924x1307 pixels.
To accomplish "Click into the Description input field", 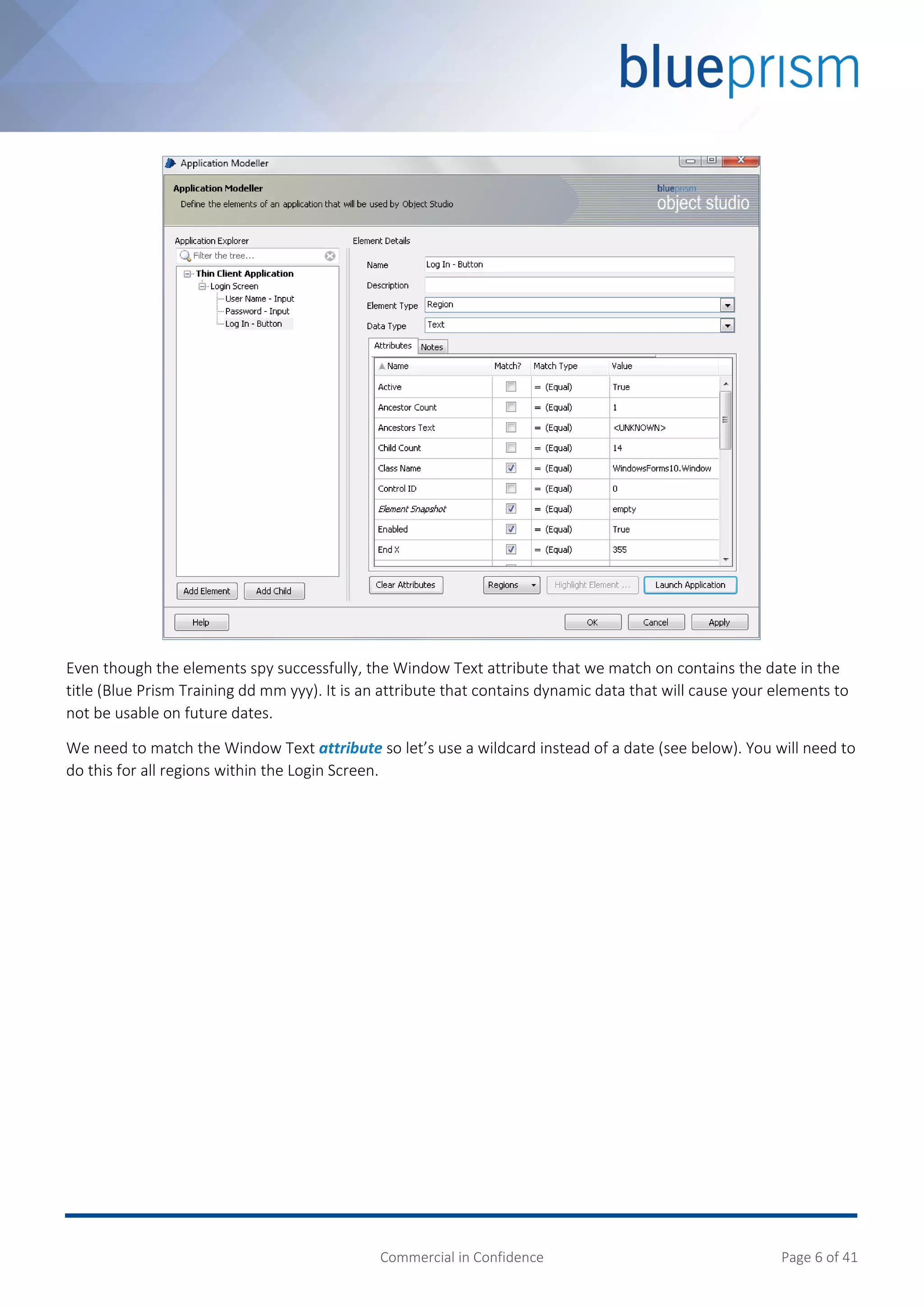I will pyautogui.click(x=579, y=285).
